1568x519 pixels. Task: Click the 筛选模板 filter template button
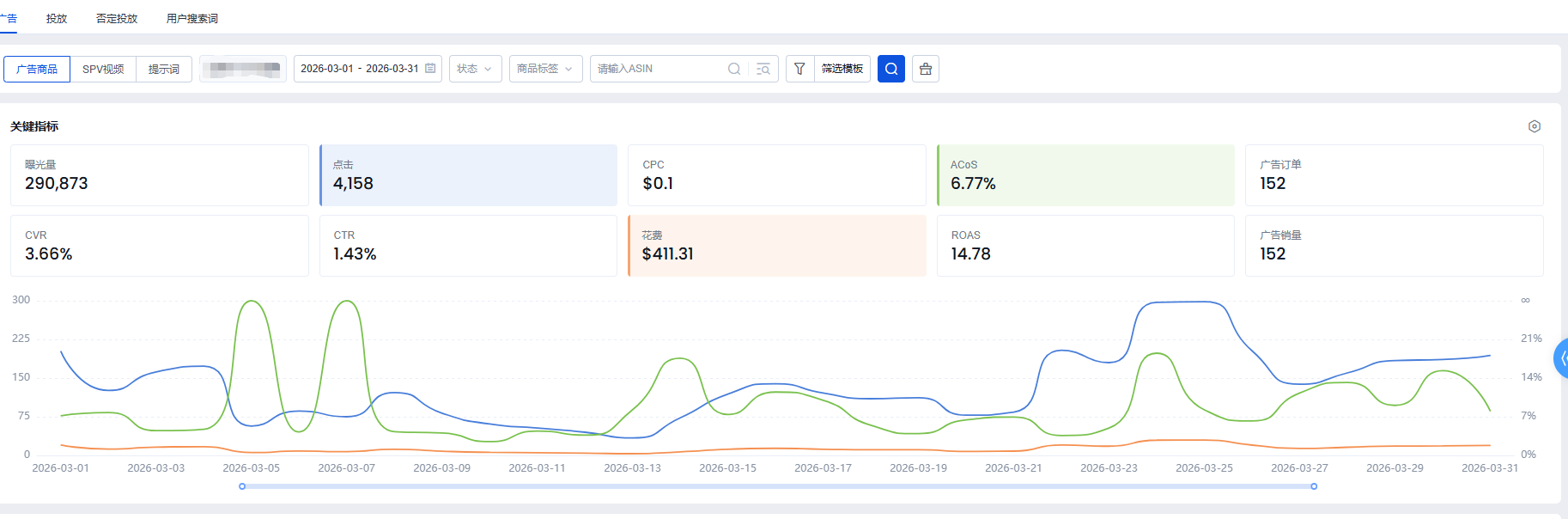842,69
